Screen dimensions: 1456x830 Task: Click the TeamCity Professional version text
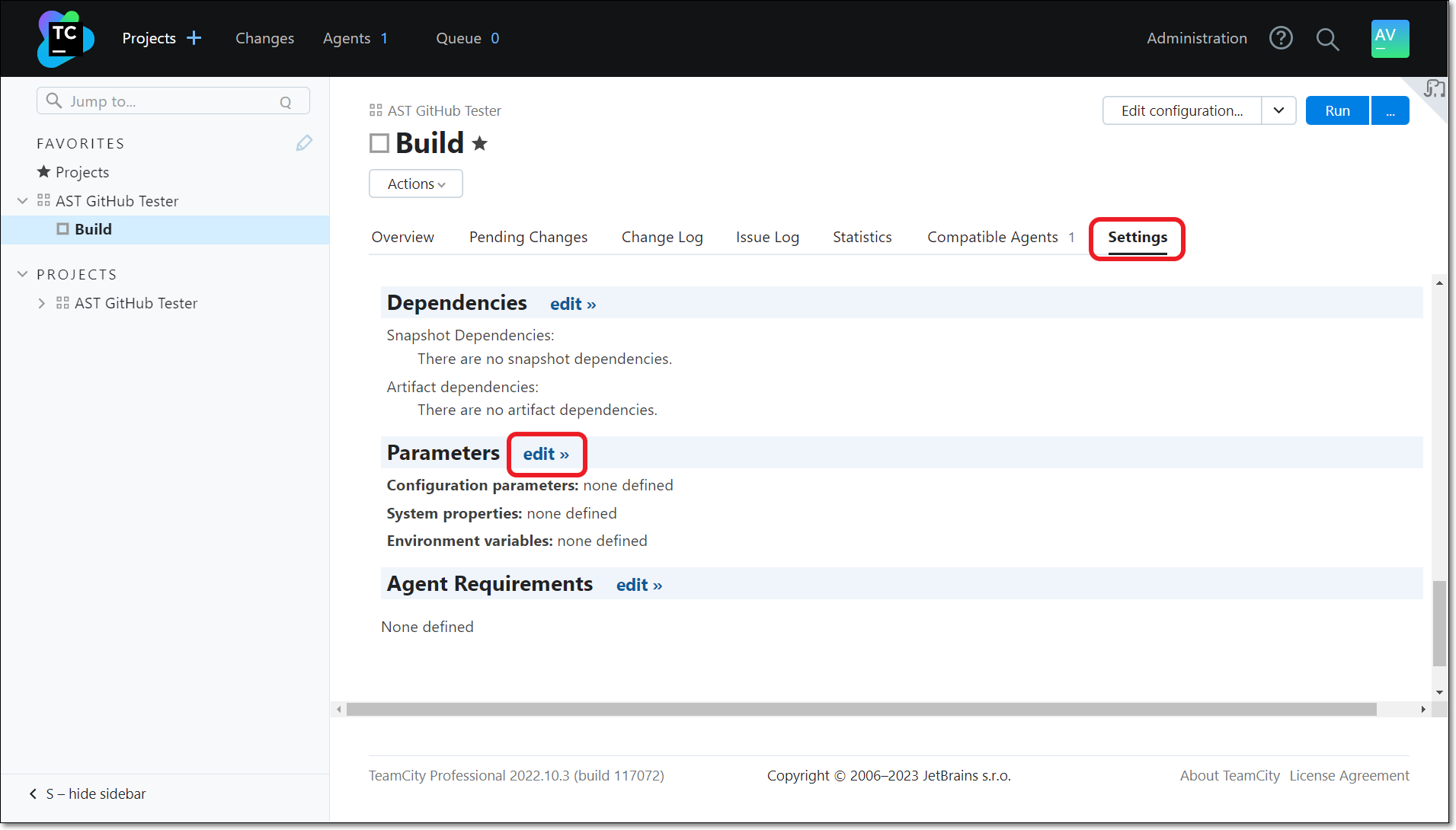516,775
